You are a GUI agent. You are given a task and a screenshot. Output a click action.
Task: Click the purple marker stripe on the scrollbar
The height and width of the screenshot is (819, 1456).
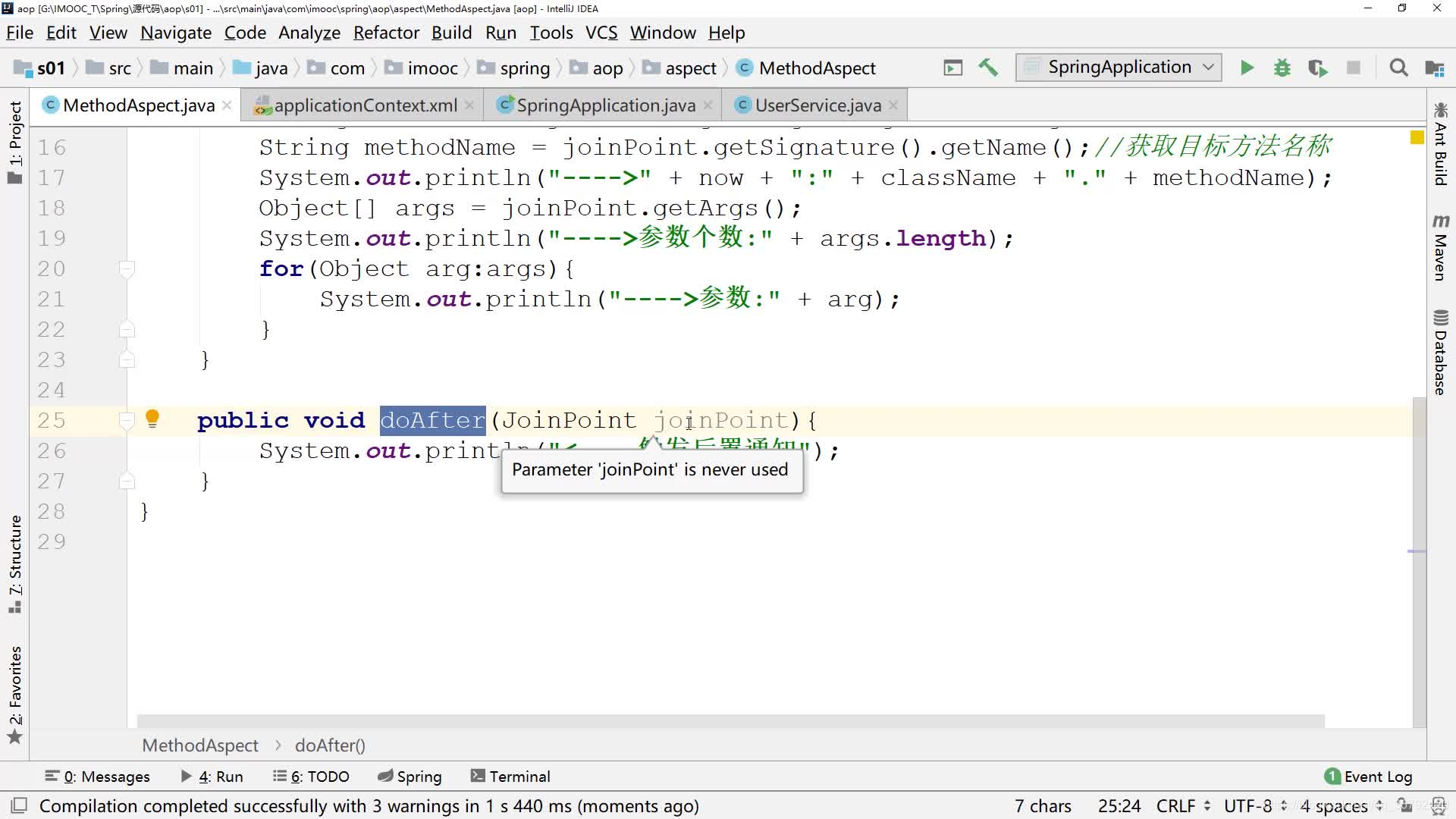click(1417, 551)
